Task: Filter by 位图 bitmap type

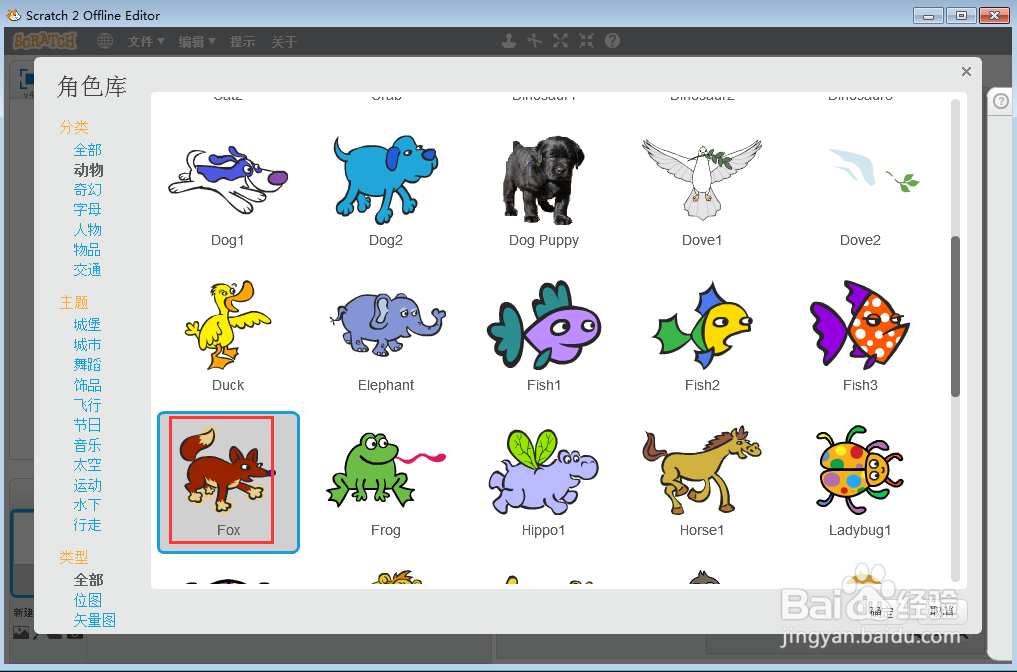Action: pos(88,600)
